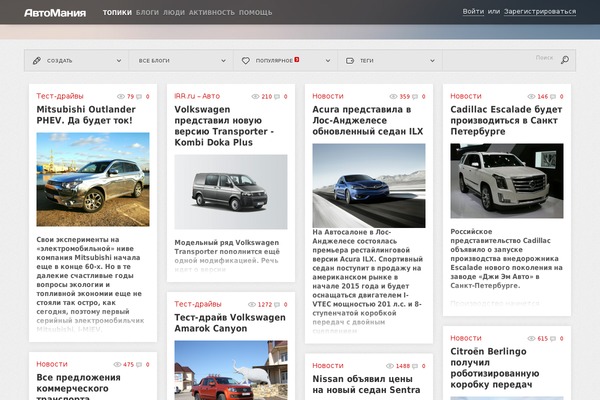Expand the ПОПУЛЯРНОЕ dropdown arrow
Viewport: 600px width, 400px height.
click(328, 60)
